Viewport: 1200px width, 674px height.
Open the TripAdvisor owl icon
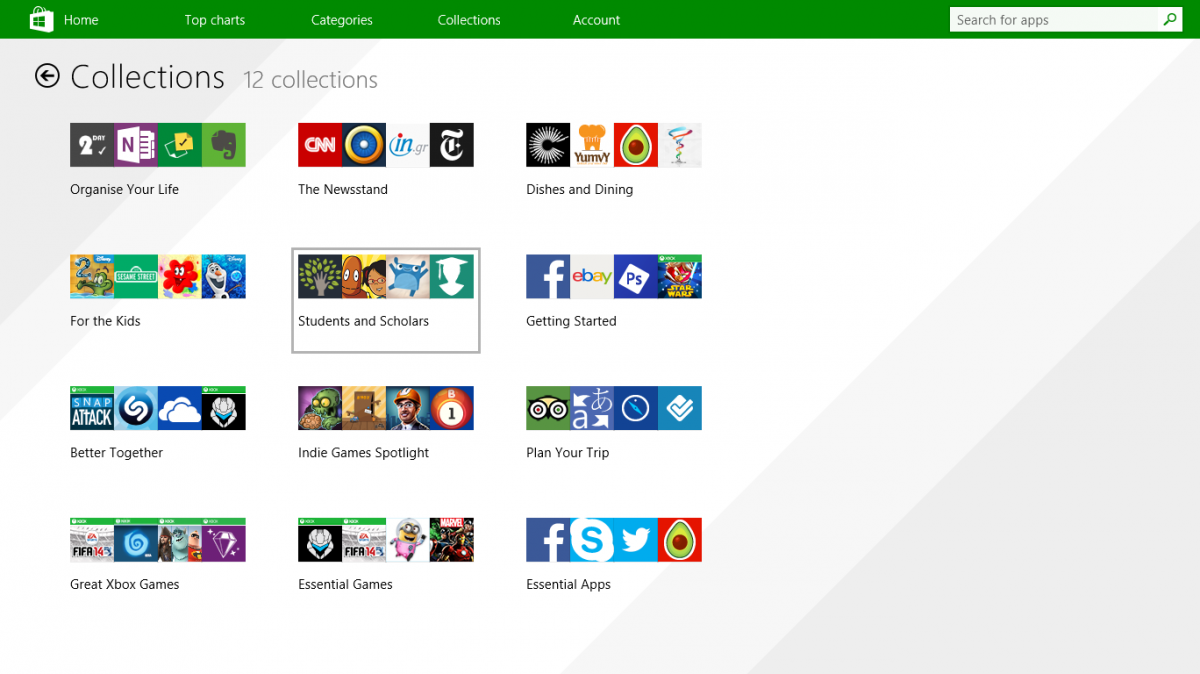coord(548,409)
